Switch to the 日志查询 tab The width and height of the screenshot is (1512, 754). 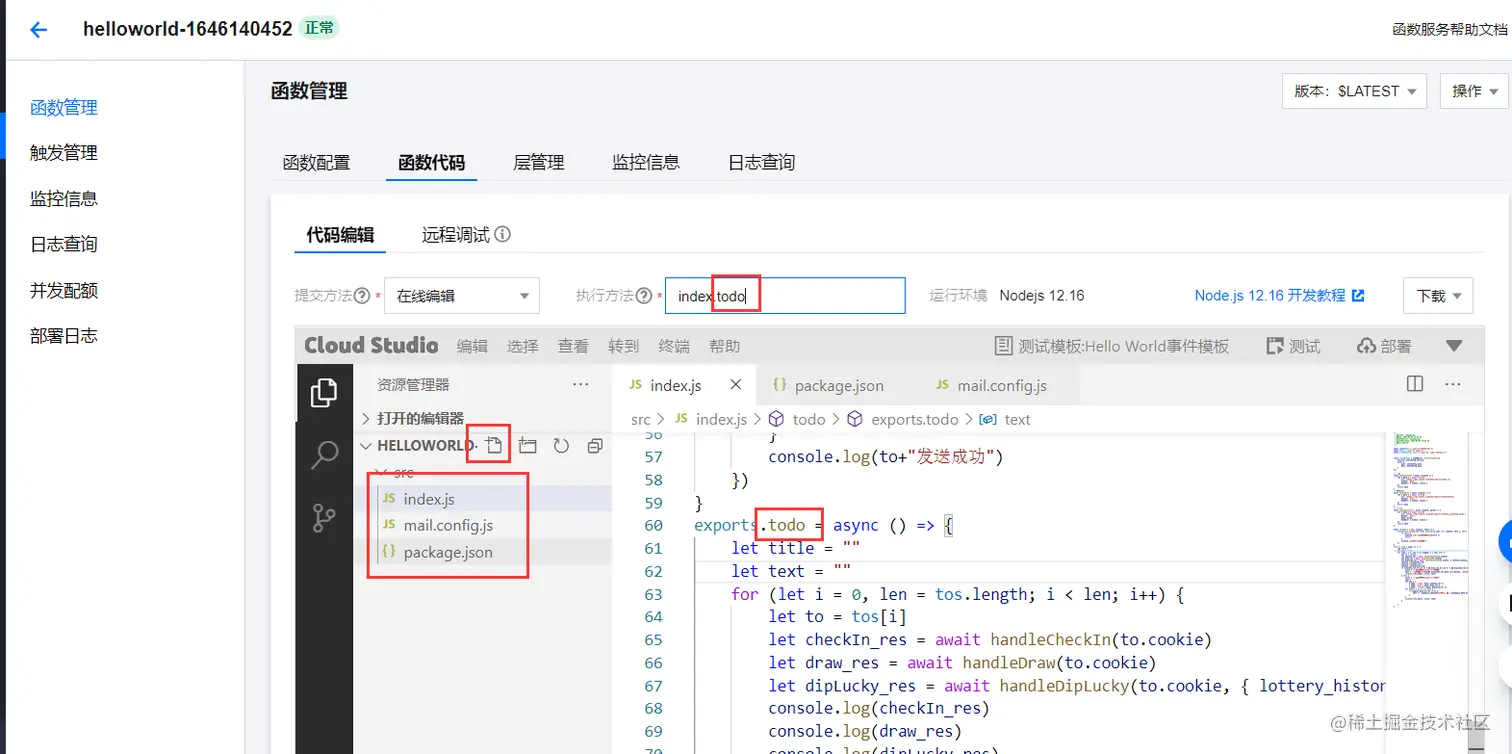[x=761, y=162]
